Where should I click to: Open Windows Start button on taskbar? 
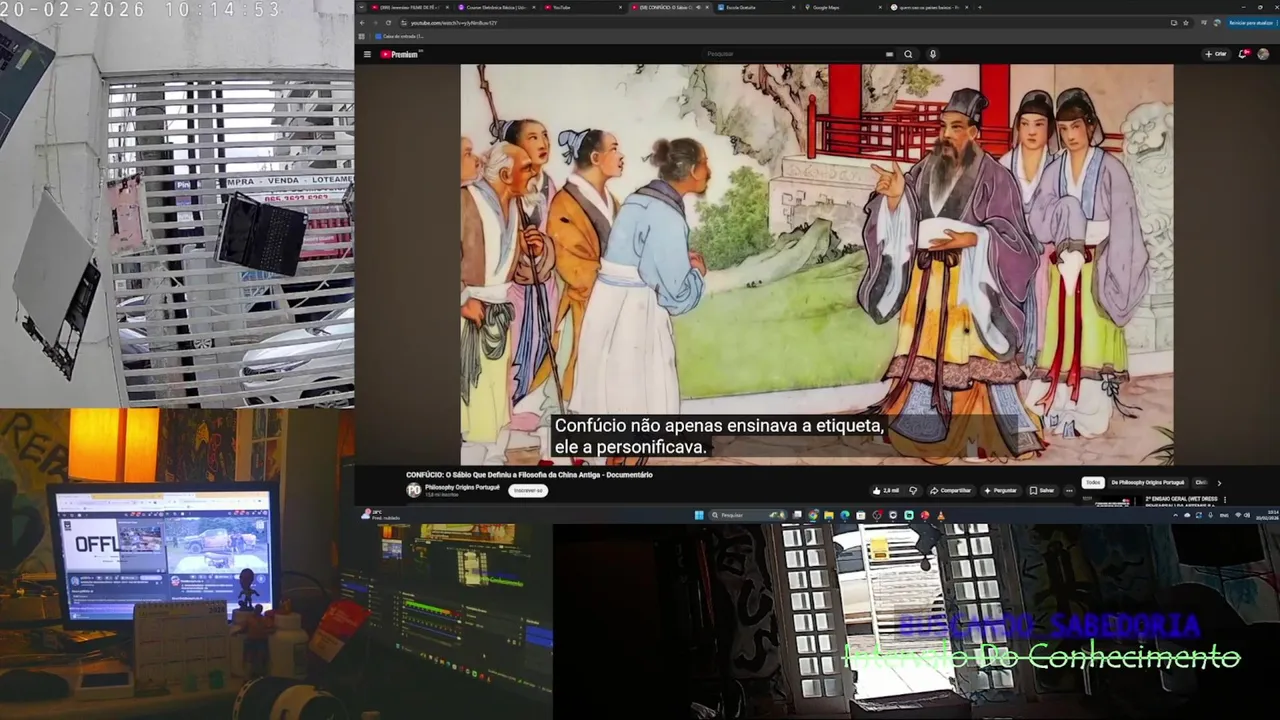[x=699, y=515]
